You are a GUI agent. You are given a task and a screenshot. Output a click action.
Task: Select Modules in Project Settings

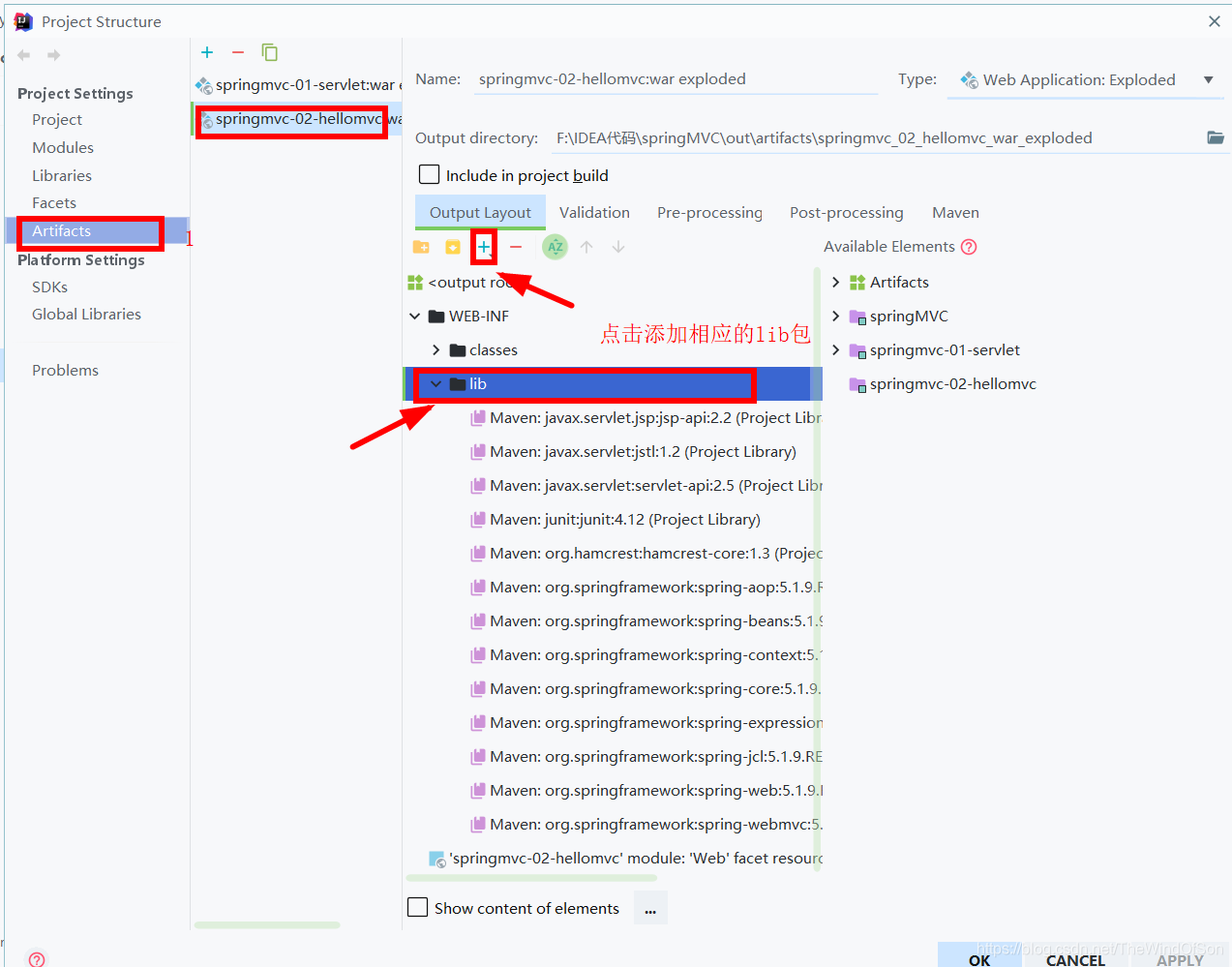click(x=63, y=148)
